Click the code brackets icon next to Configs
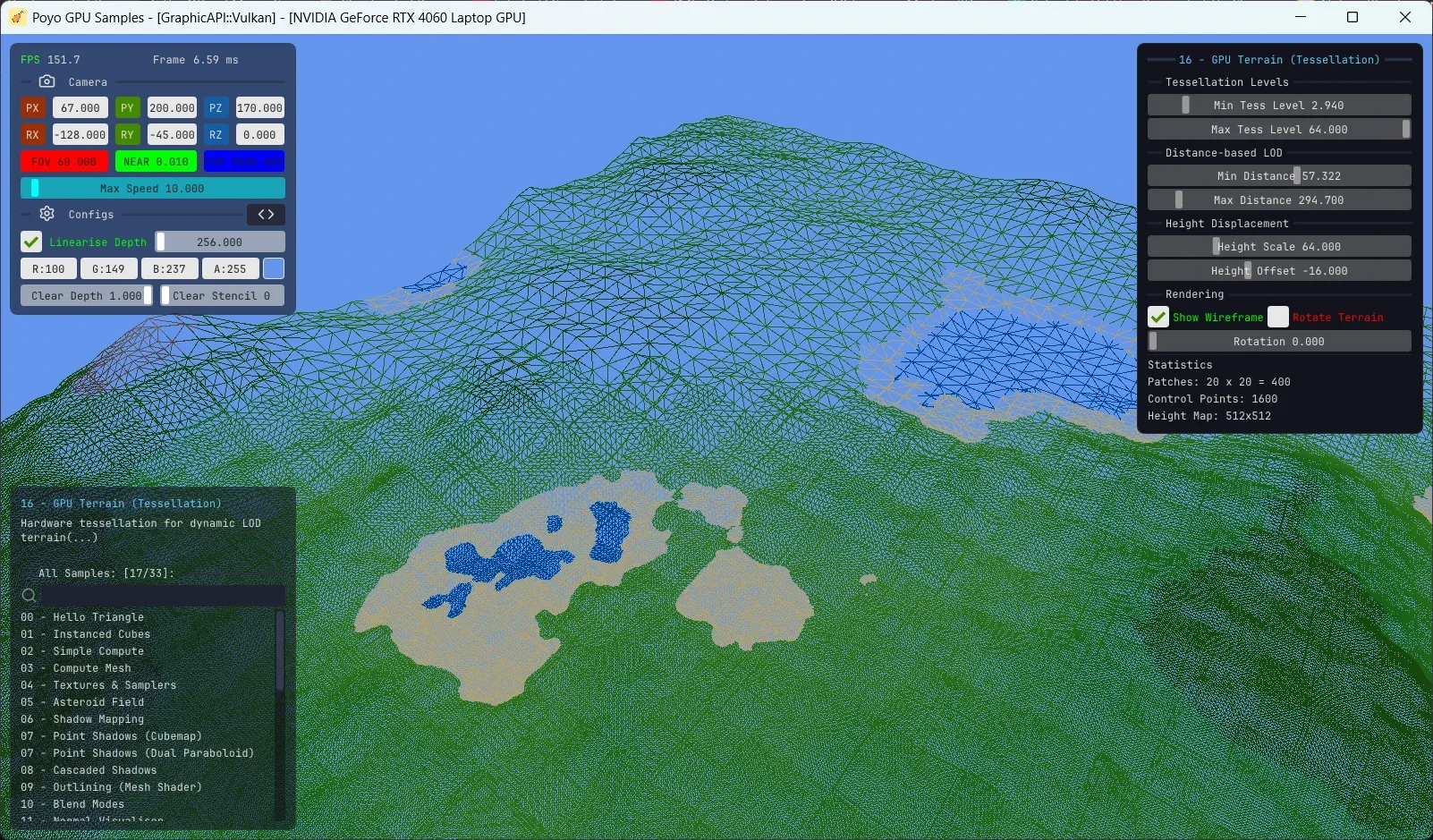The image size is (1433, 840). (266, 214)
